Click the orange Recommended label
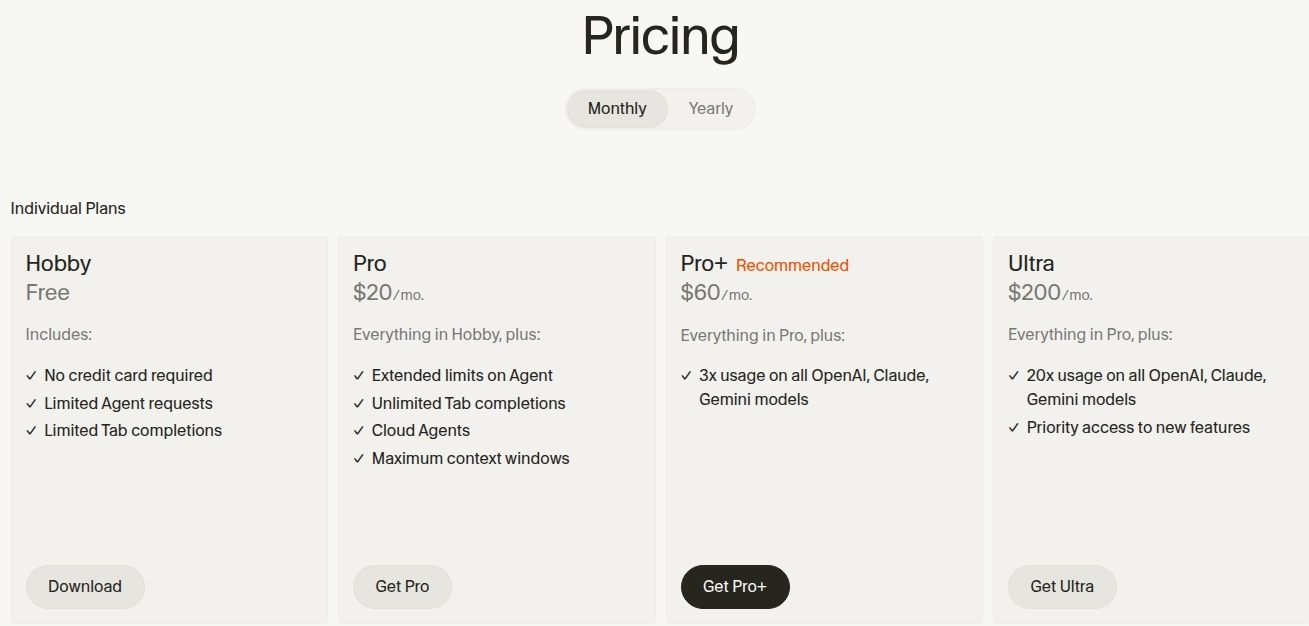Viewport: 1309px width, 626px height. click(792, 266)
